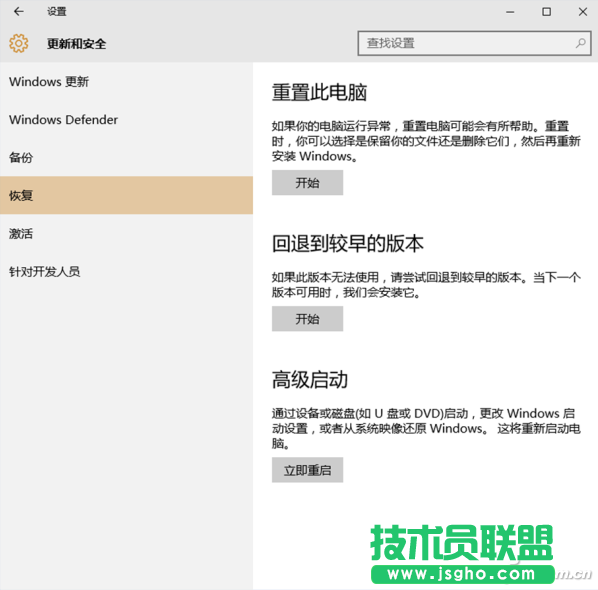Click the 重置此电脑 heading
The image size is (598, 590).
point(319,92)
